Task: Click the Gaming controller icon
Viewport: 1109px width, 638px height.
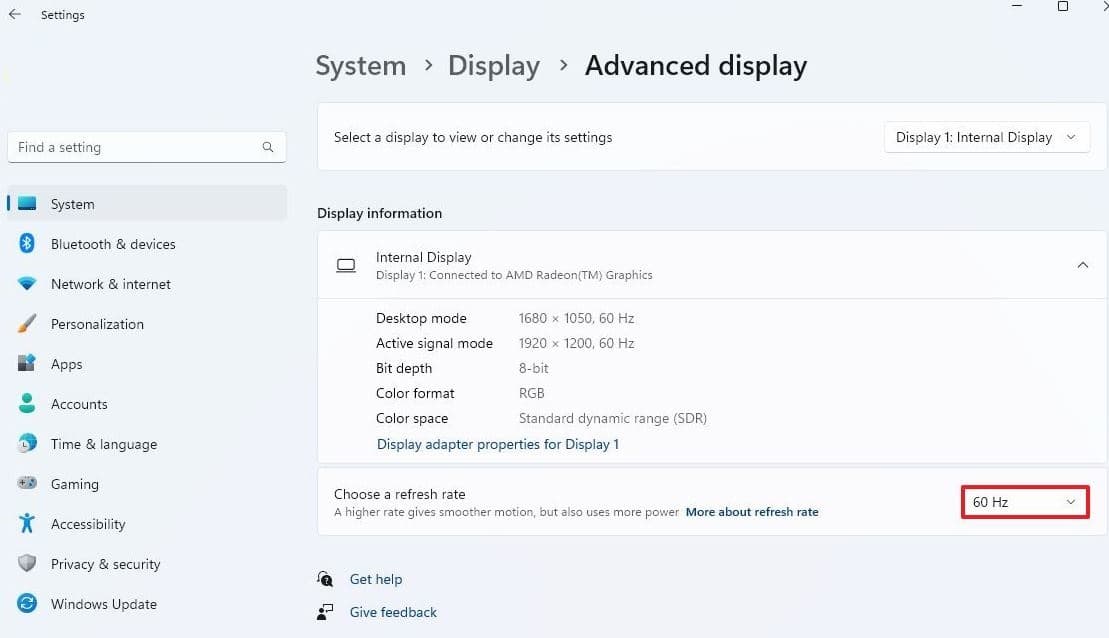Action: pyautogui.click(x=28, y=484)
